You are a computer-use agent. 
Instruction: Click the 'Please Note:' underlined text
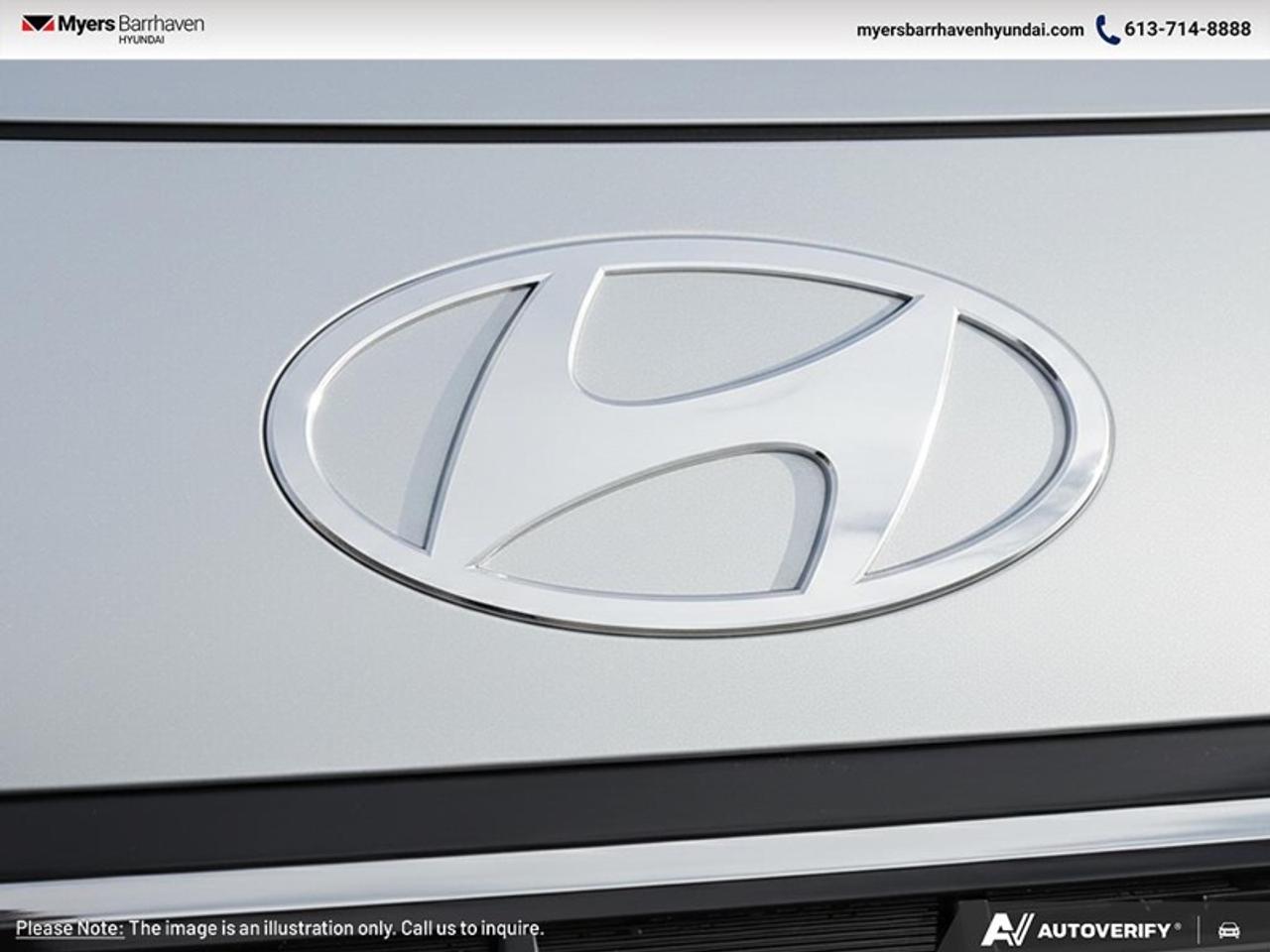(69, 928)
